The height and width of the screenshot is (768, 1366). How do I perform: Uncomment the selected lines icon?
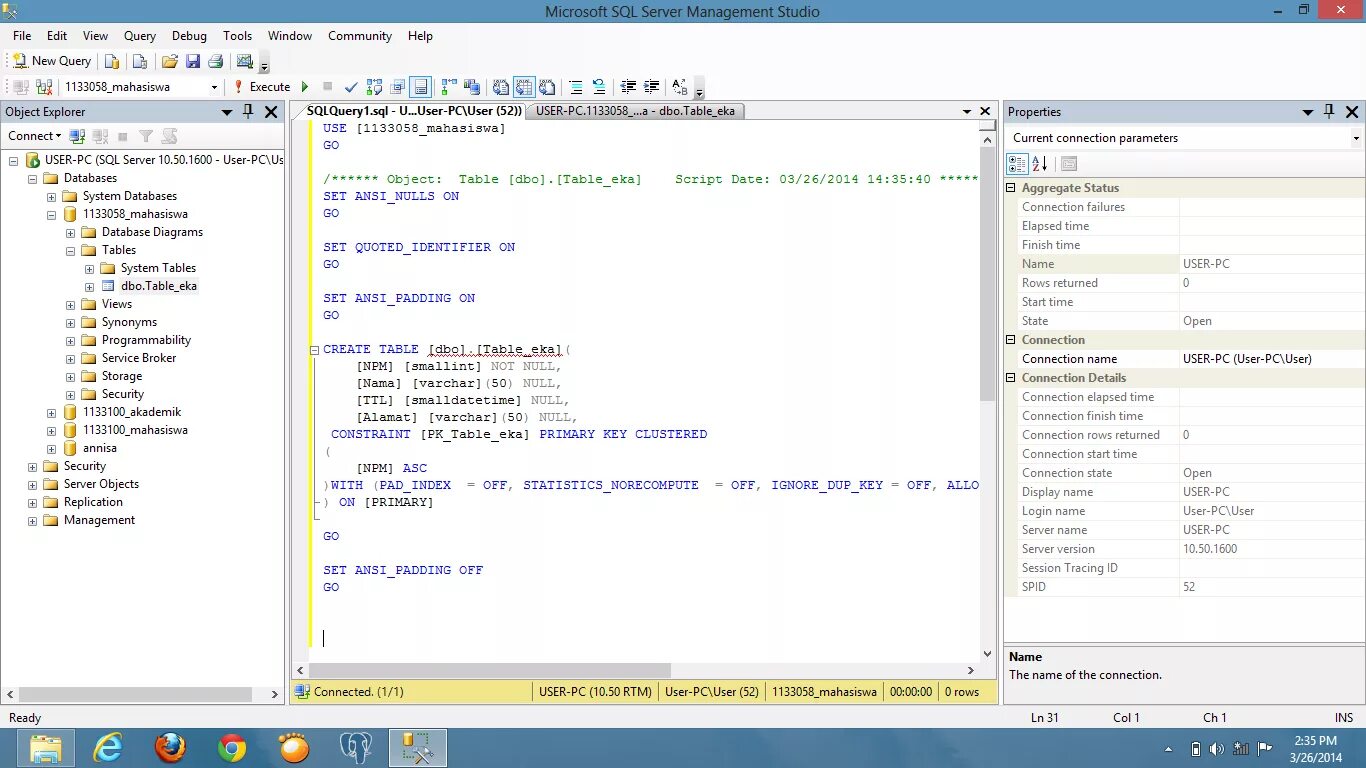tap(599, 87)
